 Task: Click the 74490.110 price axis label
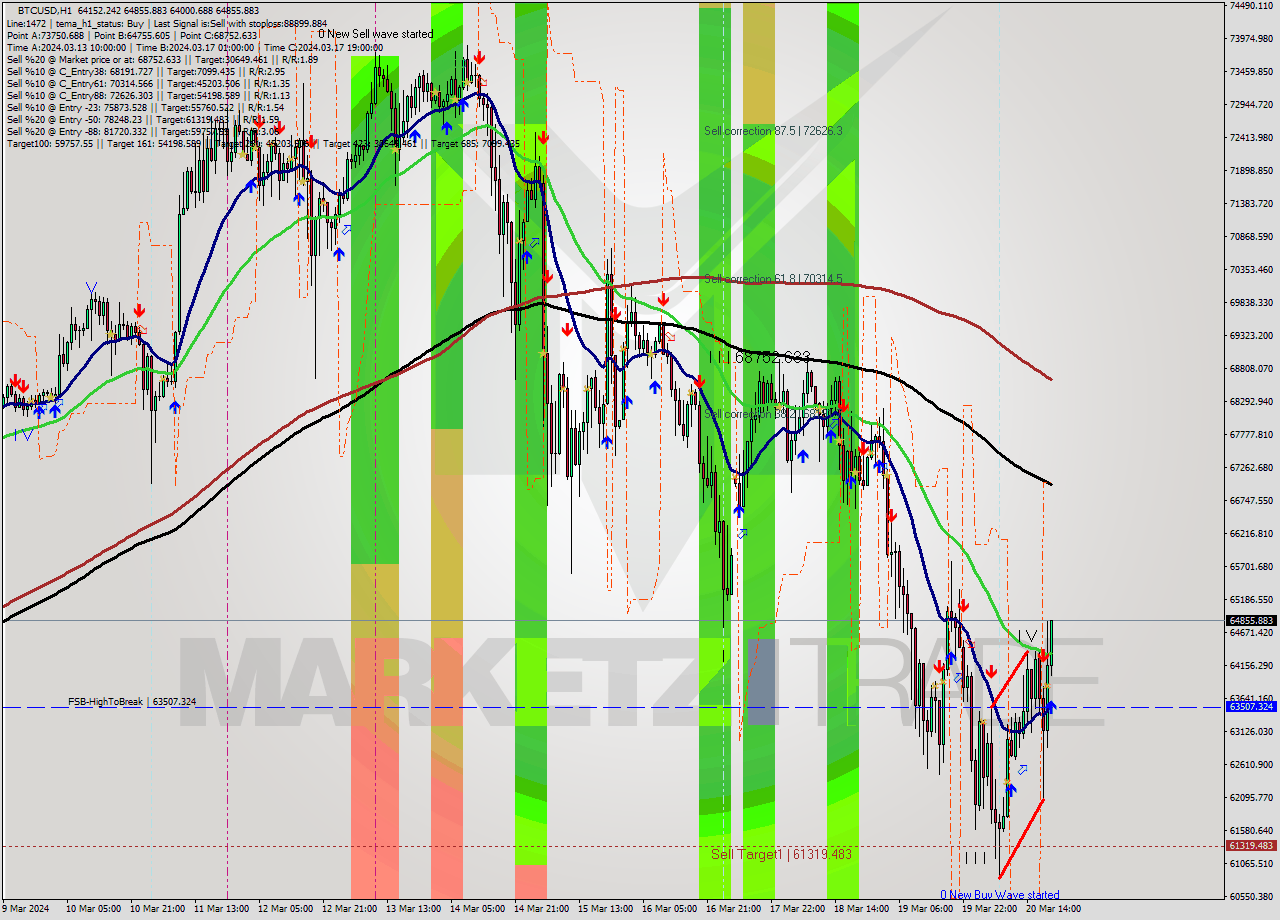(x=1250, y=6)
